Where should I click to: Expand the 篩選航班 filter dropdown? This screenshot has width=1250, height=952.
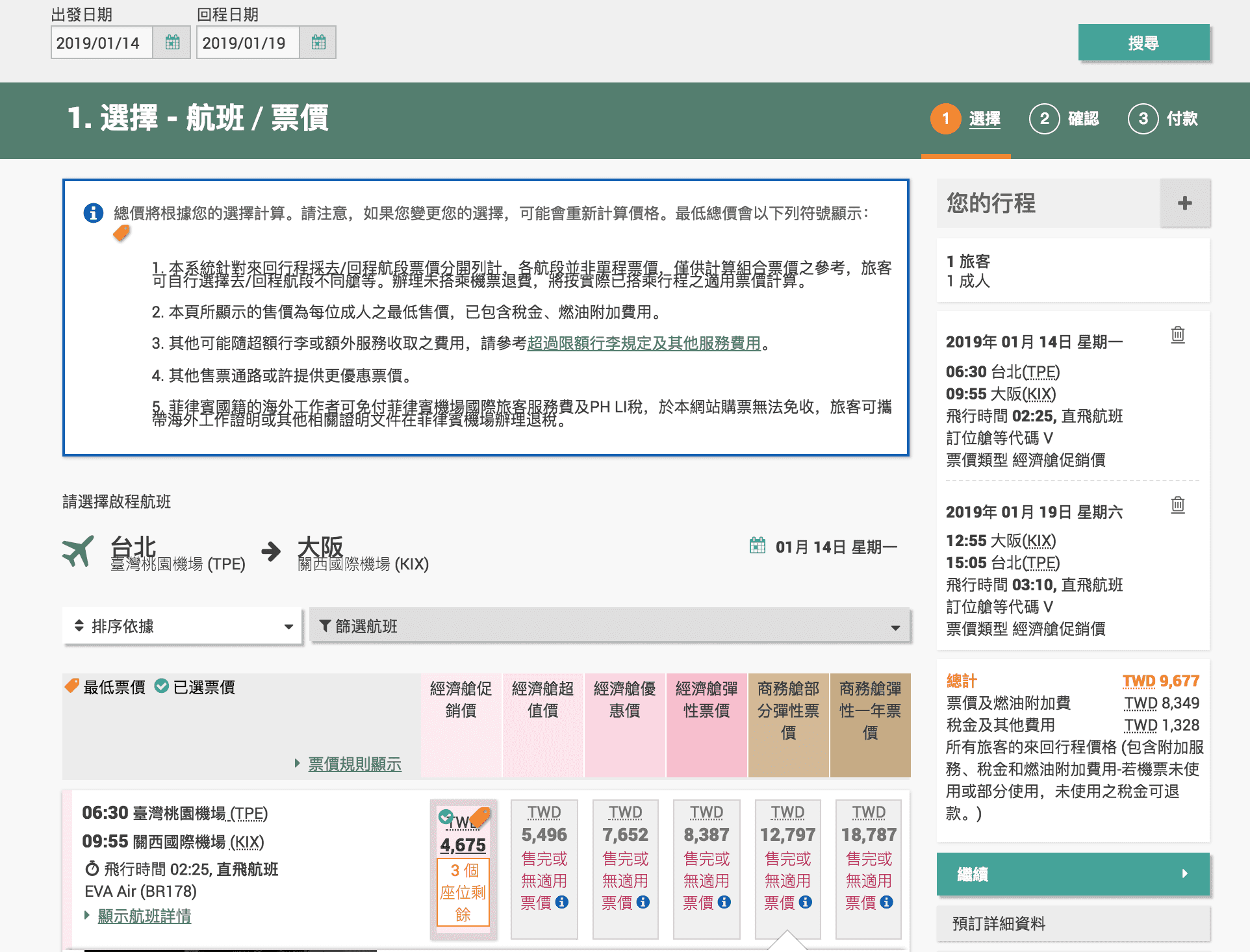610,626
